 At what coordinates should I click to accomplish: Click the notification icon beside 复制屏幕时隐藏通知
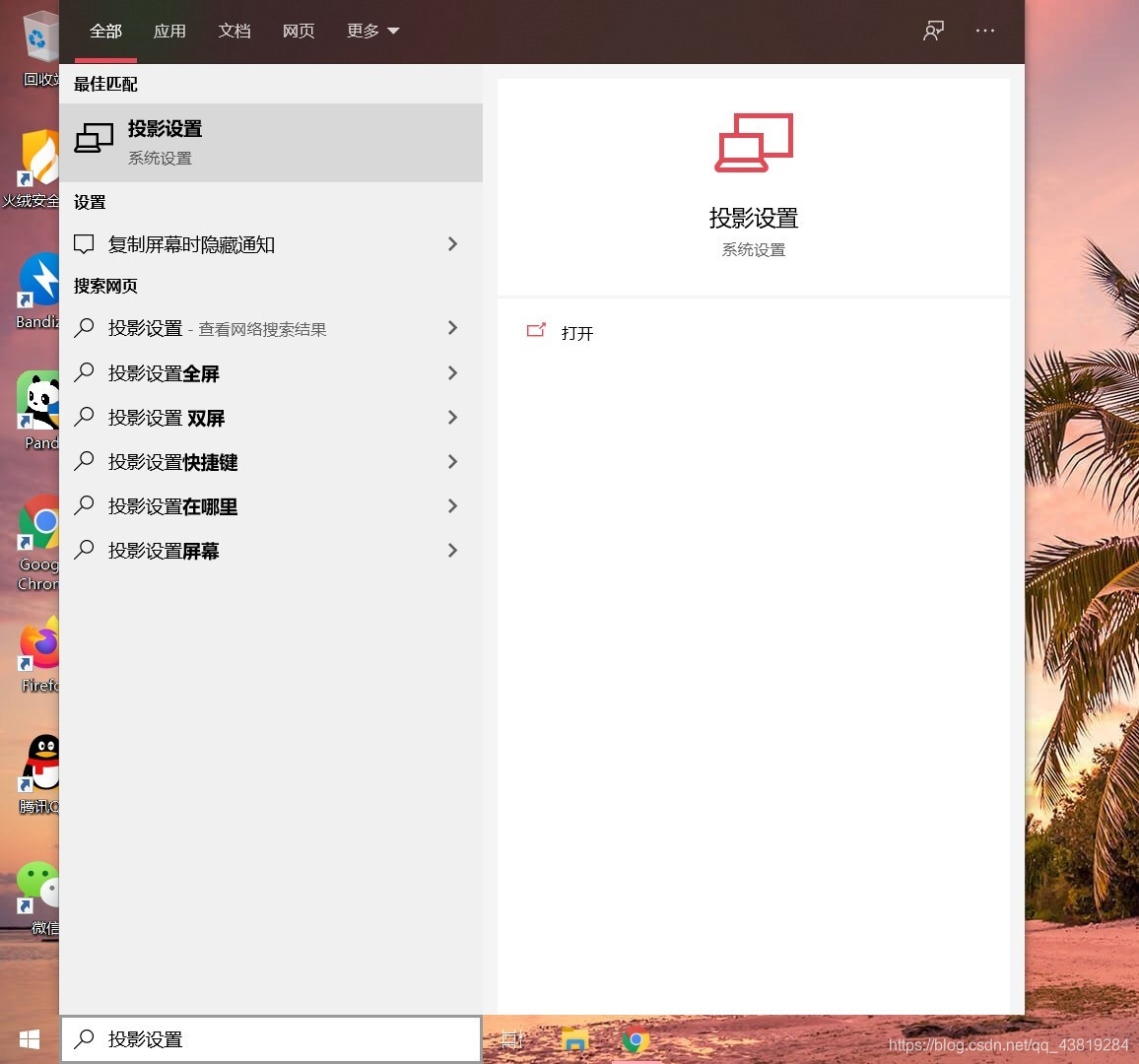(x=85, y=244)
